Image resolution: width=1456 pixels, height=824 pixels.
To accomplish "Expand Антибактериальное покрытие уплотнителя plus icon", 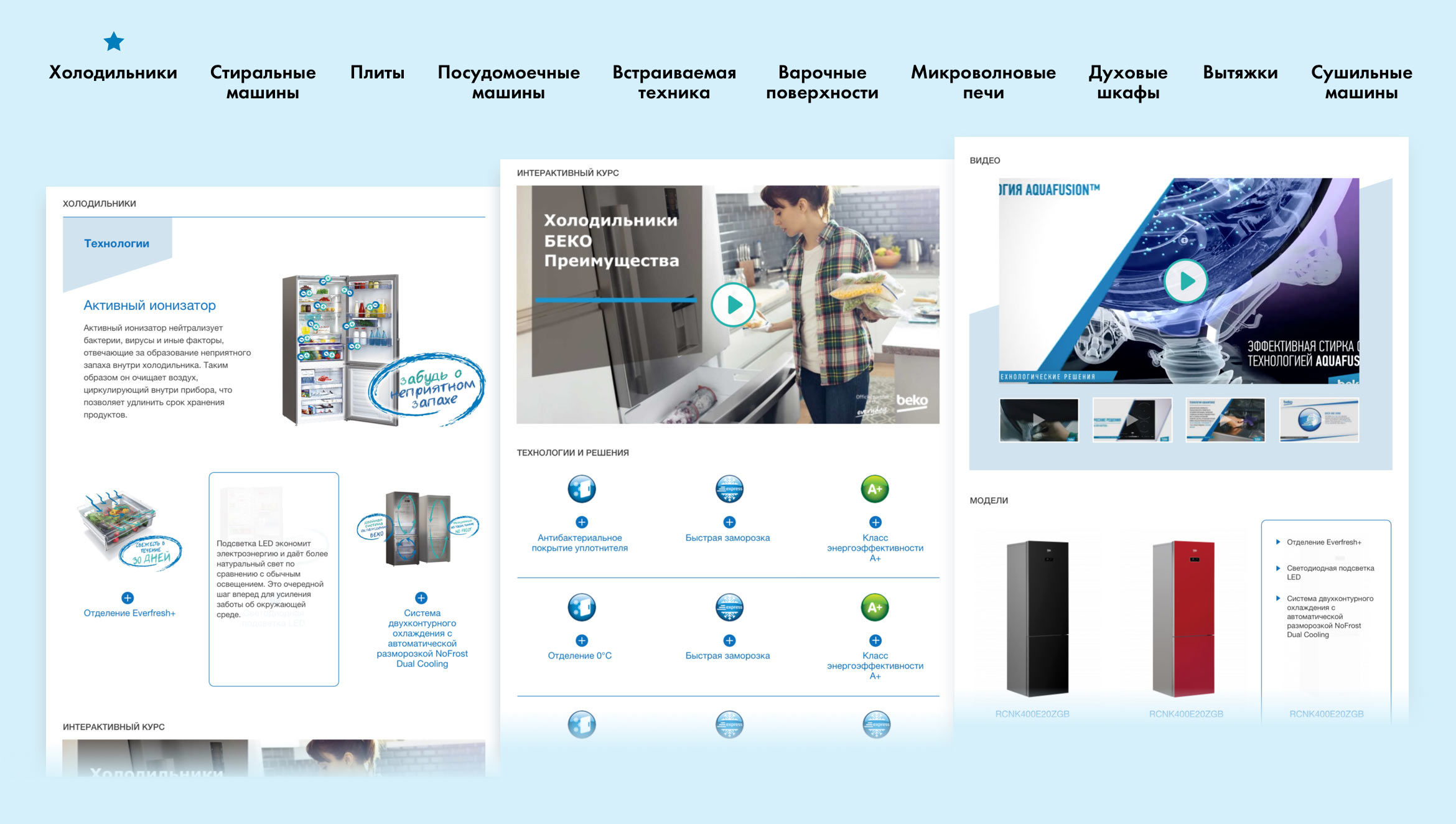I will click(x=582, y=522).
